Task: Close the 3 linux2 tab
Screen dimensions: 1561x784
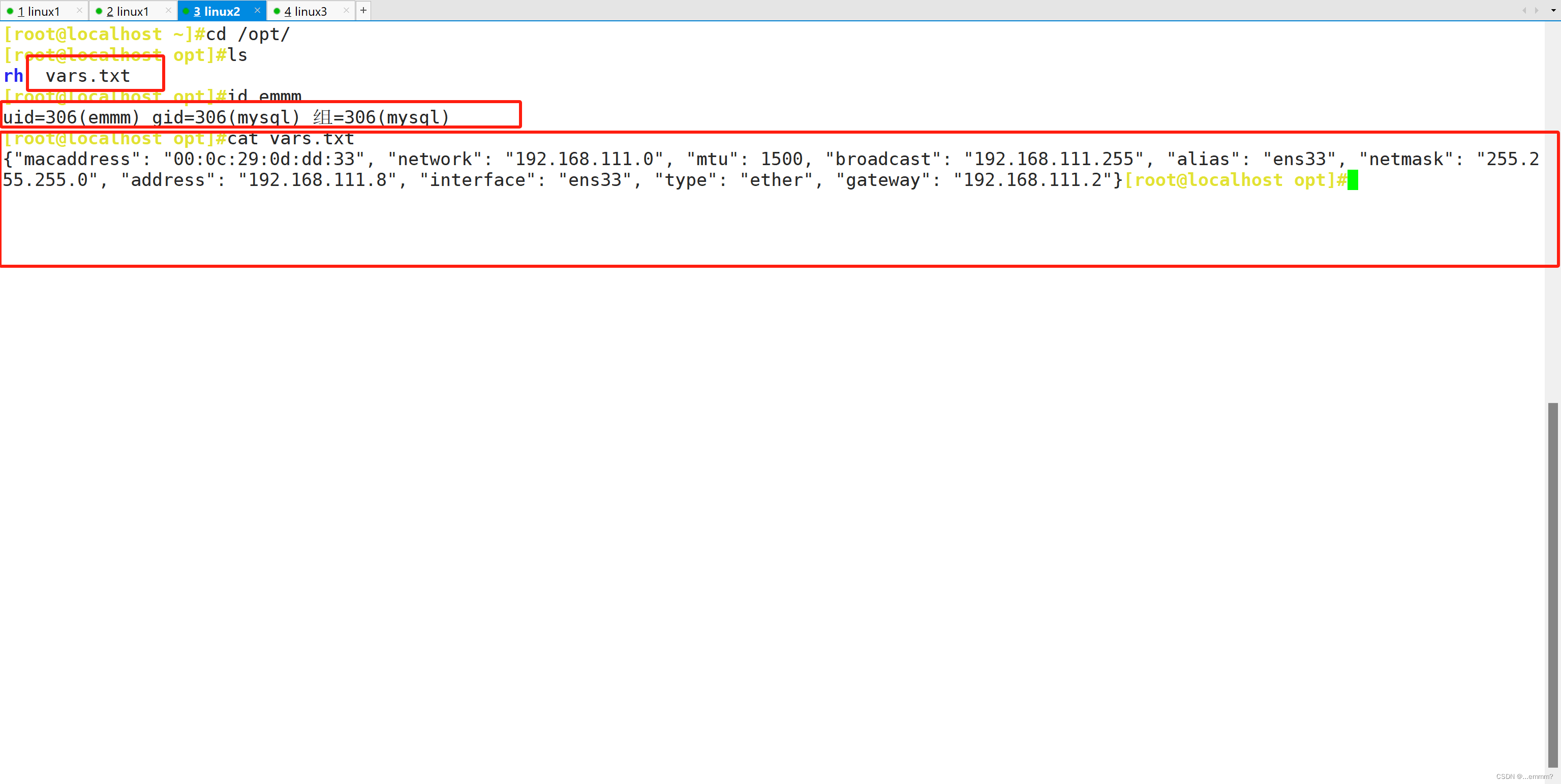Action: click(257, 10)
